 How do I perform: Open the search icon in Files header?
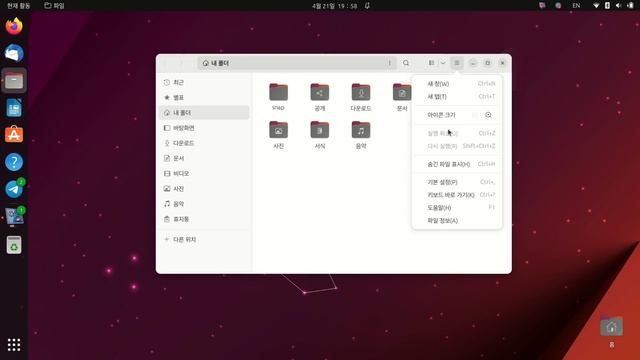point(406,63)
